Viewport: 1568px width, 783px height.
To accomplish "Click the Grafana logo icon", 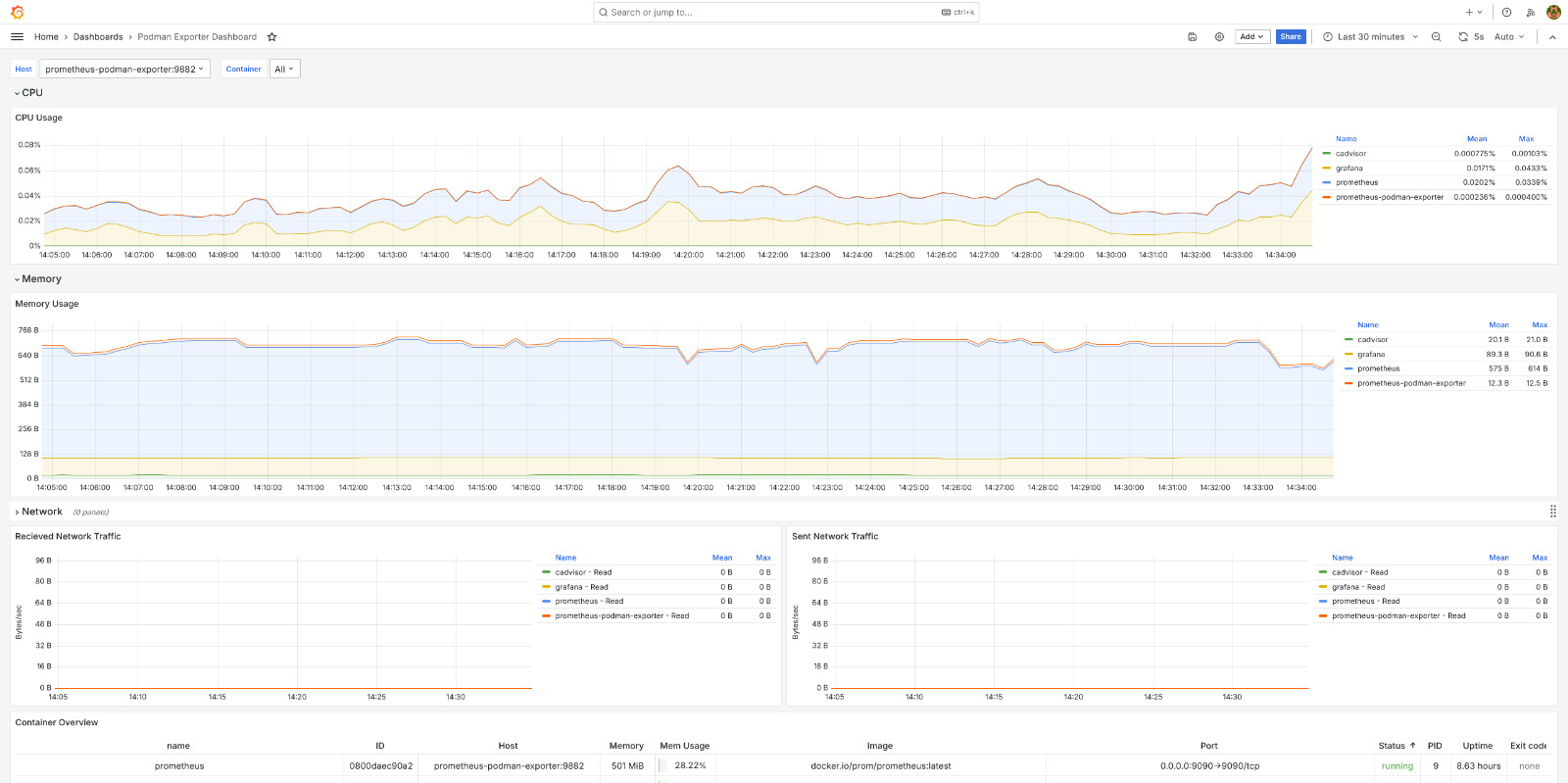I will pyautogui.click(x=17, y=12).
